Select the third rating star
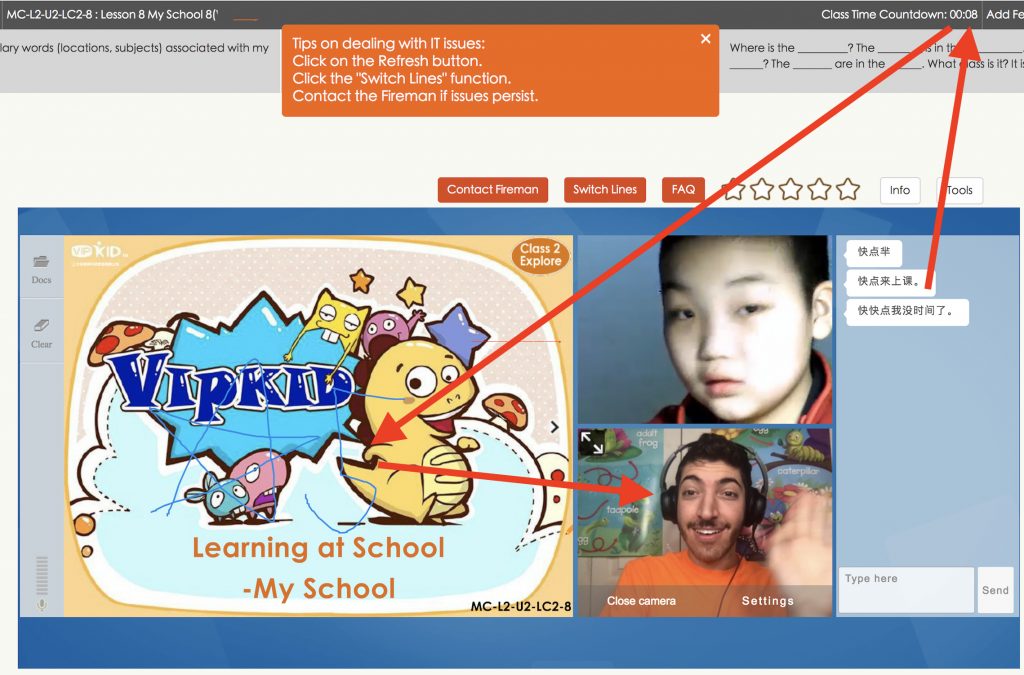 (791, 190)
